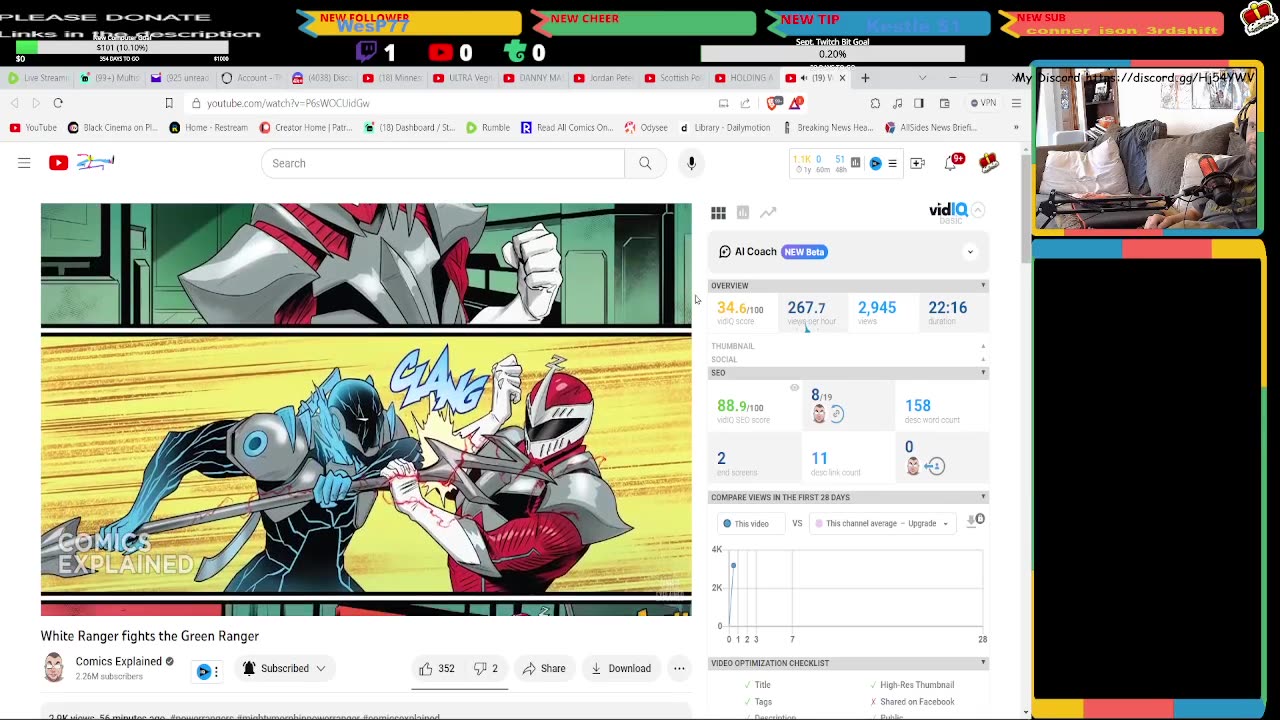
Task: Open This channel average dropdown
Action: (x=881, y=523)
